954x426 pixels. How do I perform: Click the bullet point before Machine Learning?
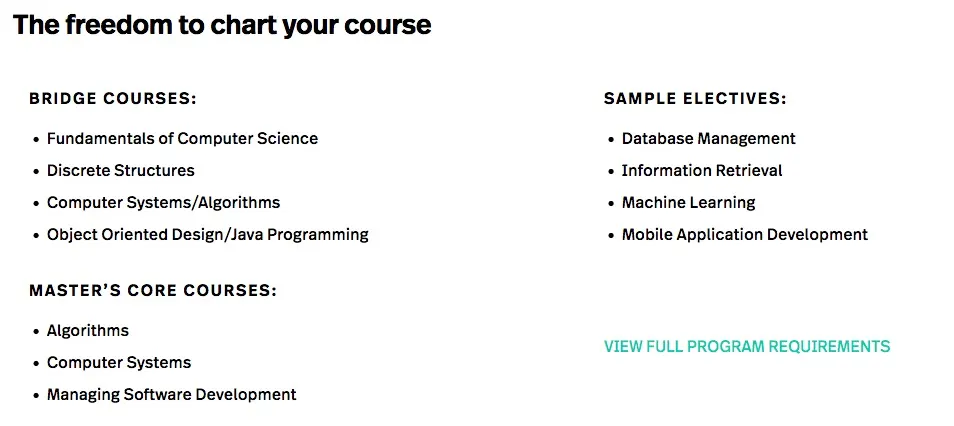611,204
